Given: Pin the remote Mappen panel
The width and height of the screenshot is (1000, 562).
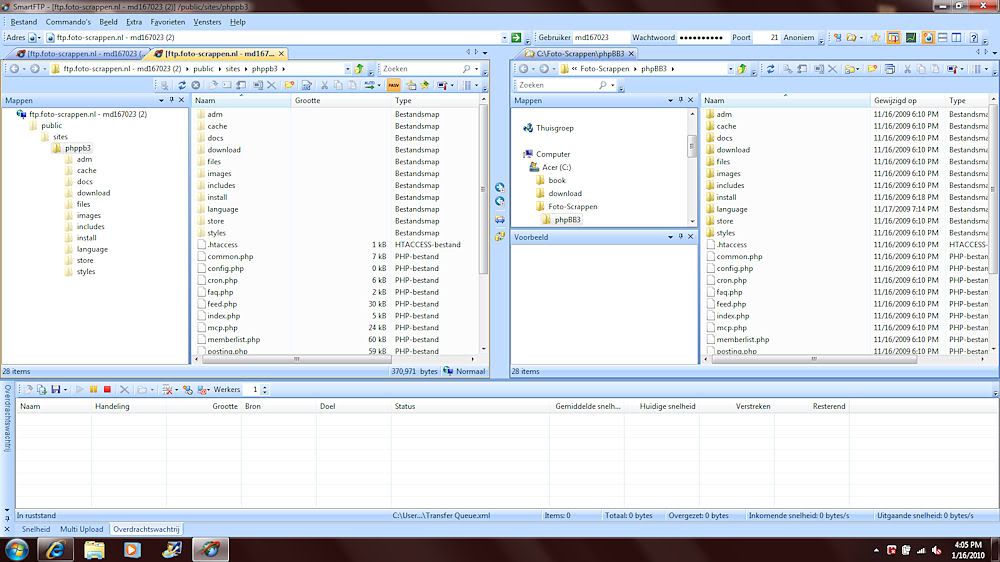Looking at the screenshot, I should [172, 100].
